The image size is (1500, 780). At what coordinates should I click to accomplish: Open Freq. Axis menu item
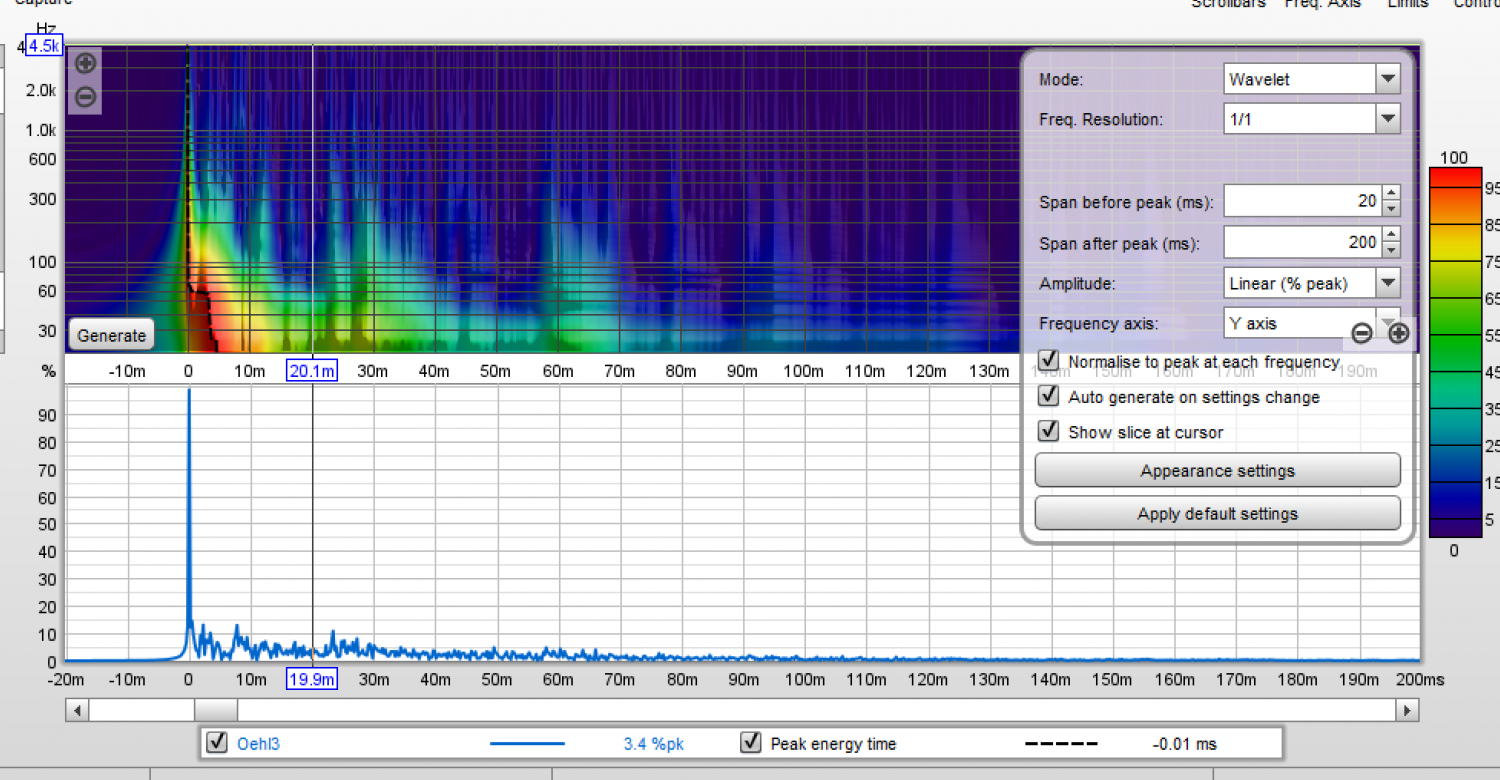tap(1322, 4)
